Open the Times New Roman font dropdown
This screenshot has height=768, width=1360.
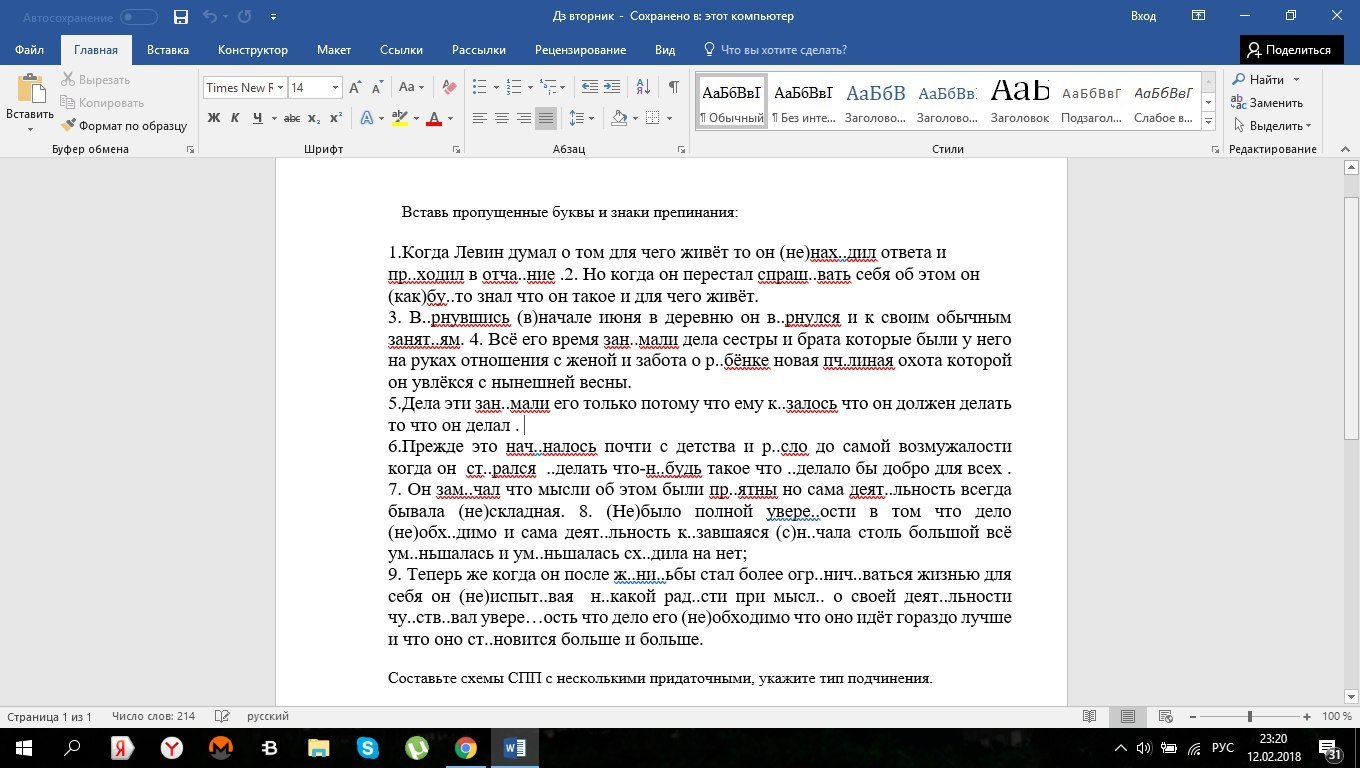click(281, 88)
